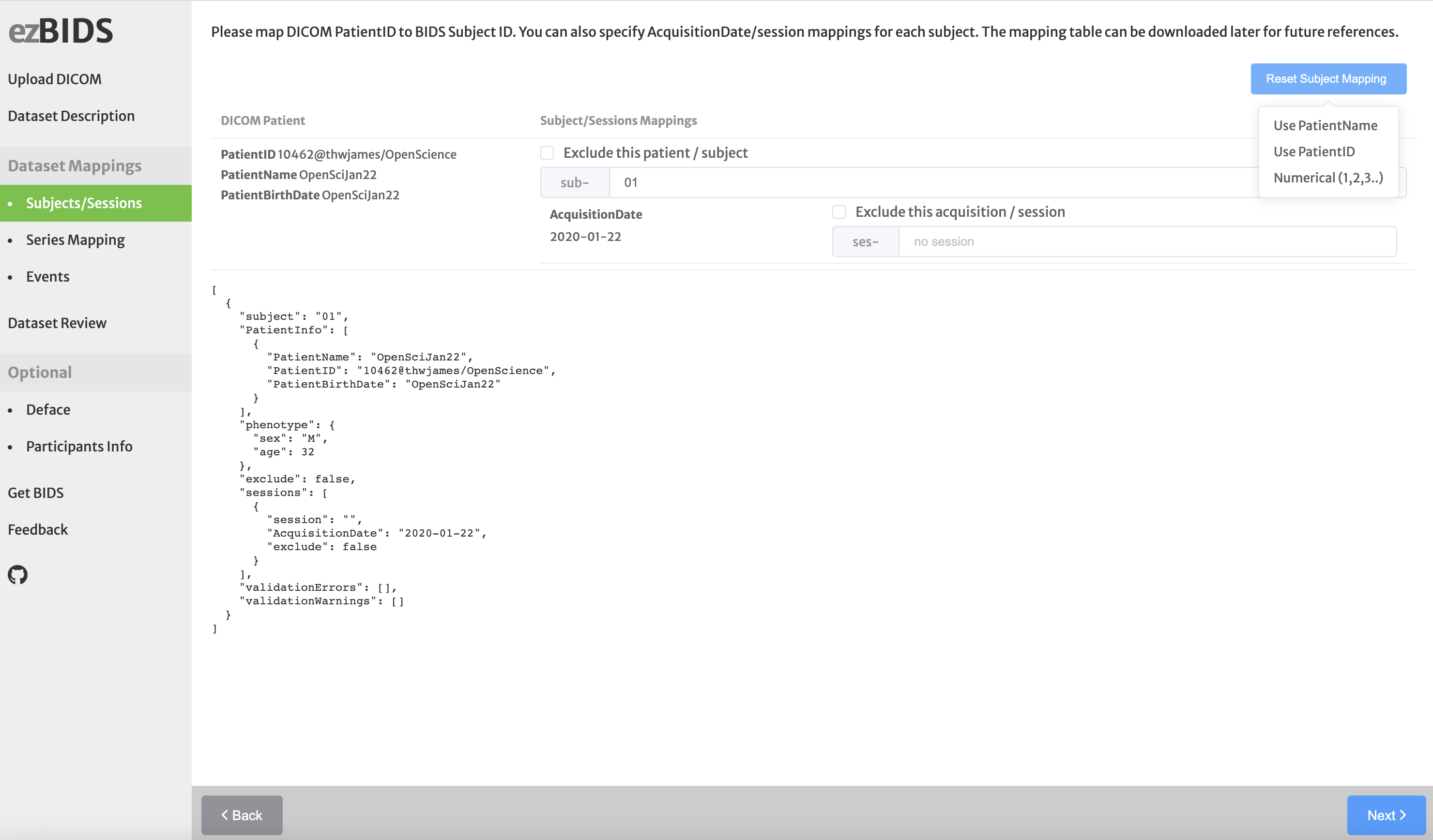The image size is (1433, 840).
Task: Choose Numerical (1,2,3..) option
Action: tap(1328, 178)
